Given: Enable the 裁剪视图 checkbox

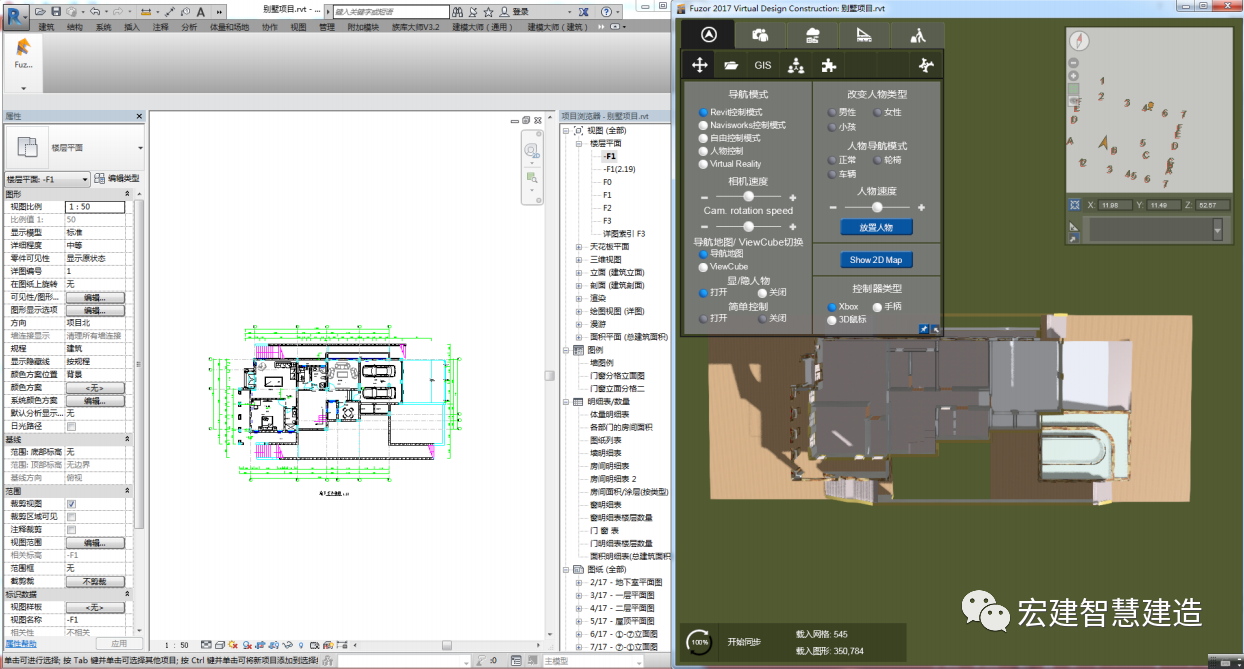Looking at the screenshot, I should point(71,504).
